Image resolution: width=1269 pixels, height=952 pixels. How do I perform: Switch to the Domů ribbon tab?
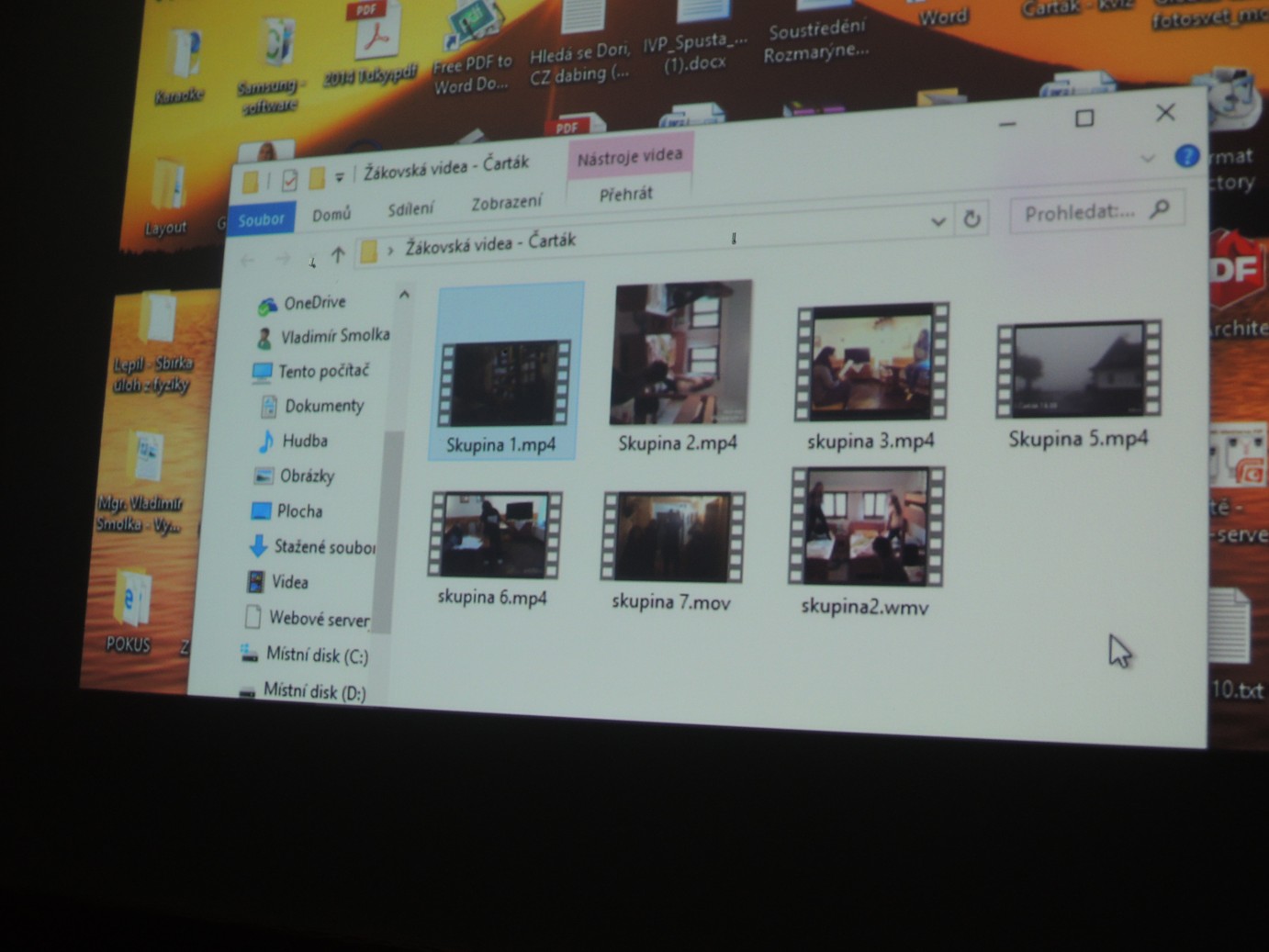tap(331, 215)
